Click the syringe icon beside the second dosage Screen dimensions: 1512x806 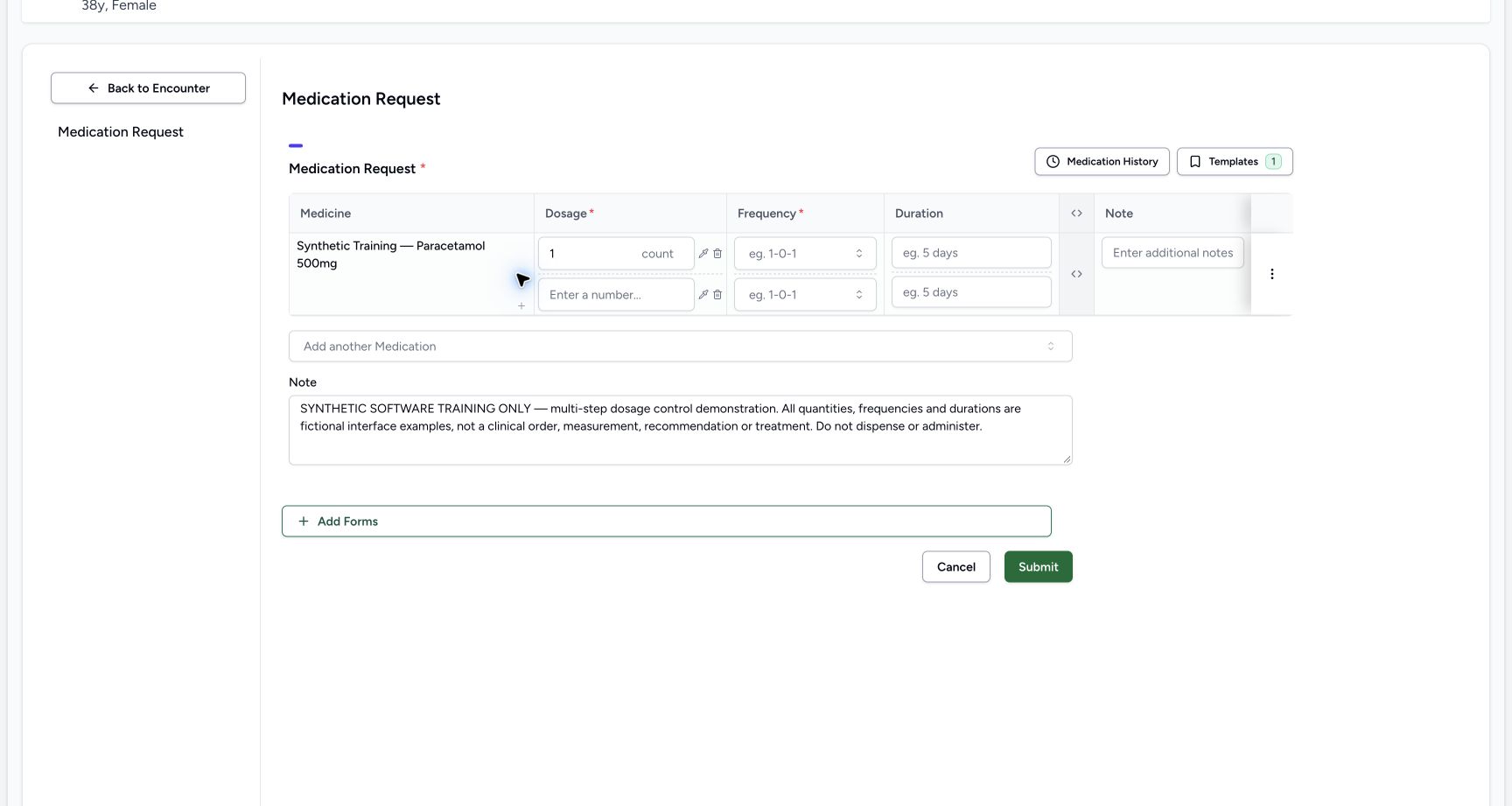pyautogui.click(x=703, y=295)
